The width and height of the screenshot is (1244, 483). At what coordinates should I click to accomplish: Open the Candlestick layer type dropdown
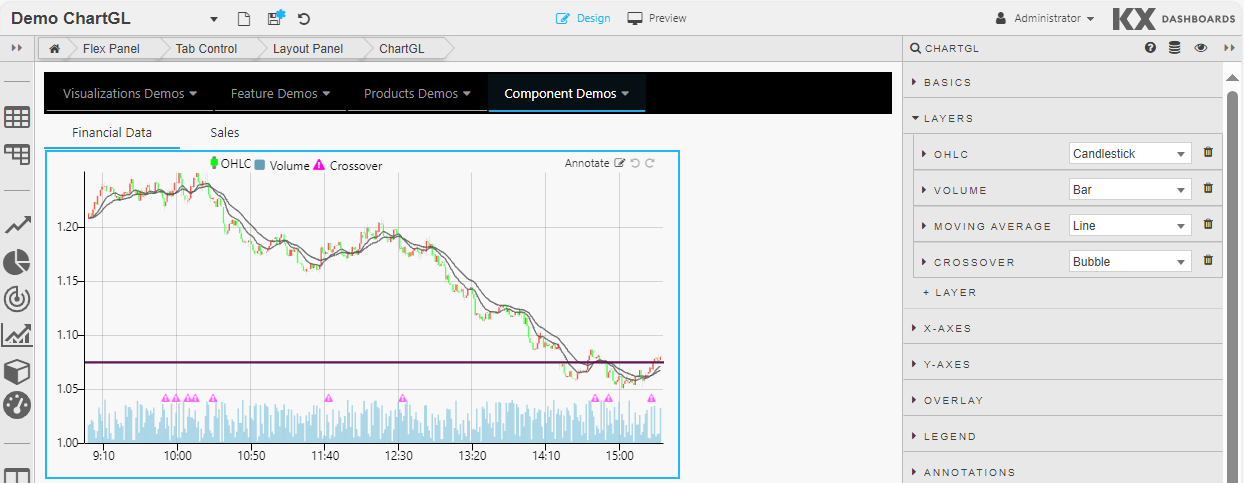(x=1129, y=154)
